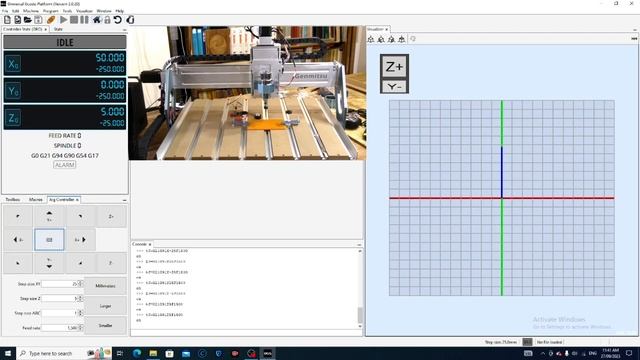Jog X- with left arrow button

(x=18, y=240)
